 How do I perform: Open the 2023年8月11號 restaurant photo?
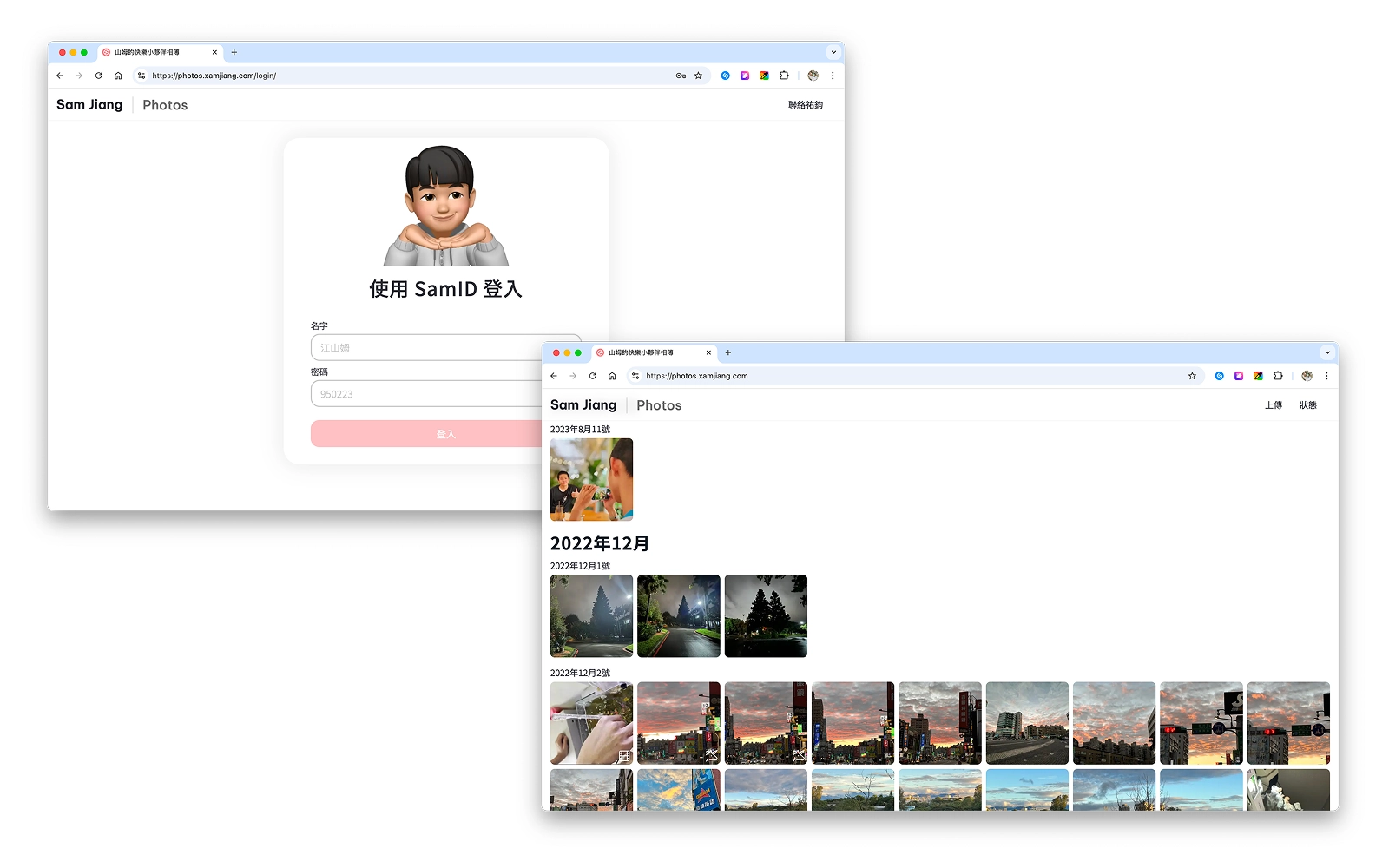(592, 479)
